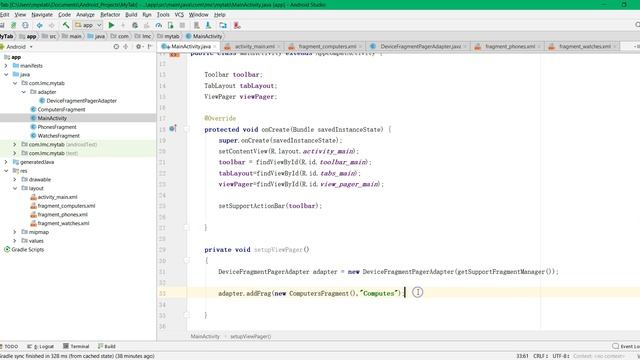The width and height of the screenshot is (640, 360).
Task: Open the TODO tool window
Action: (x=9, y=346)
